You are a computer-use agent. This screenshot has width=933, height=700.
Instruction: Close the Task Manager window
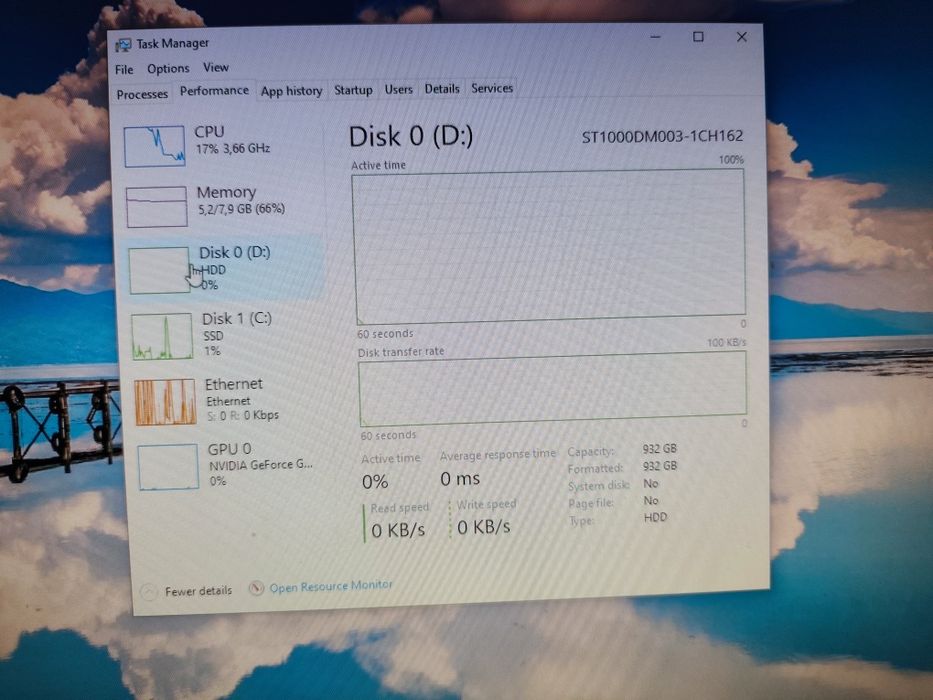click(741, 37)
